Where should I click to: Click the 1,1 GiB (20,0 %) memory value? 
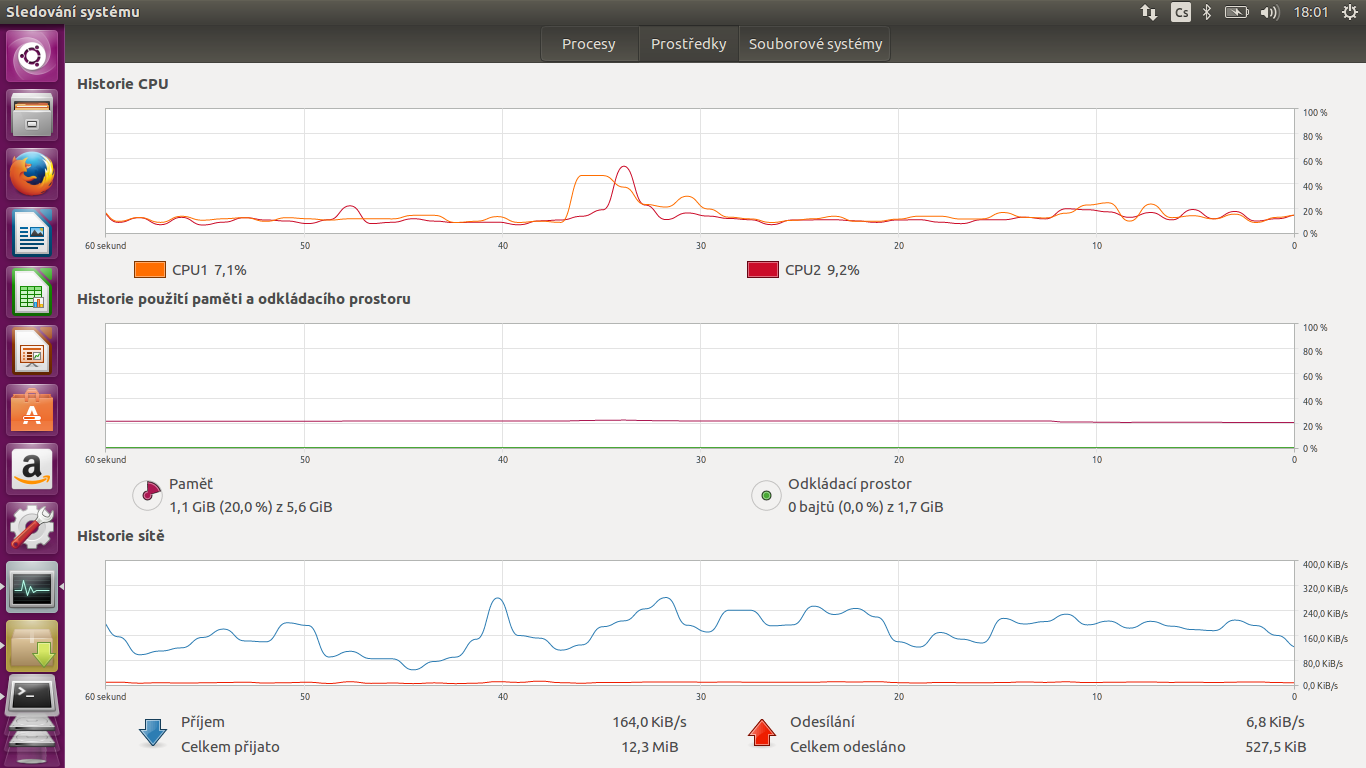click(251, 507)
